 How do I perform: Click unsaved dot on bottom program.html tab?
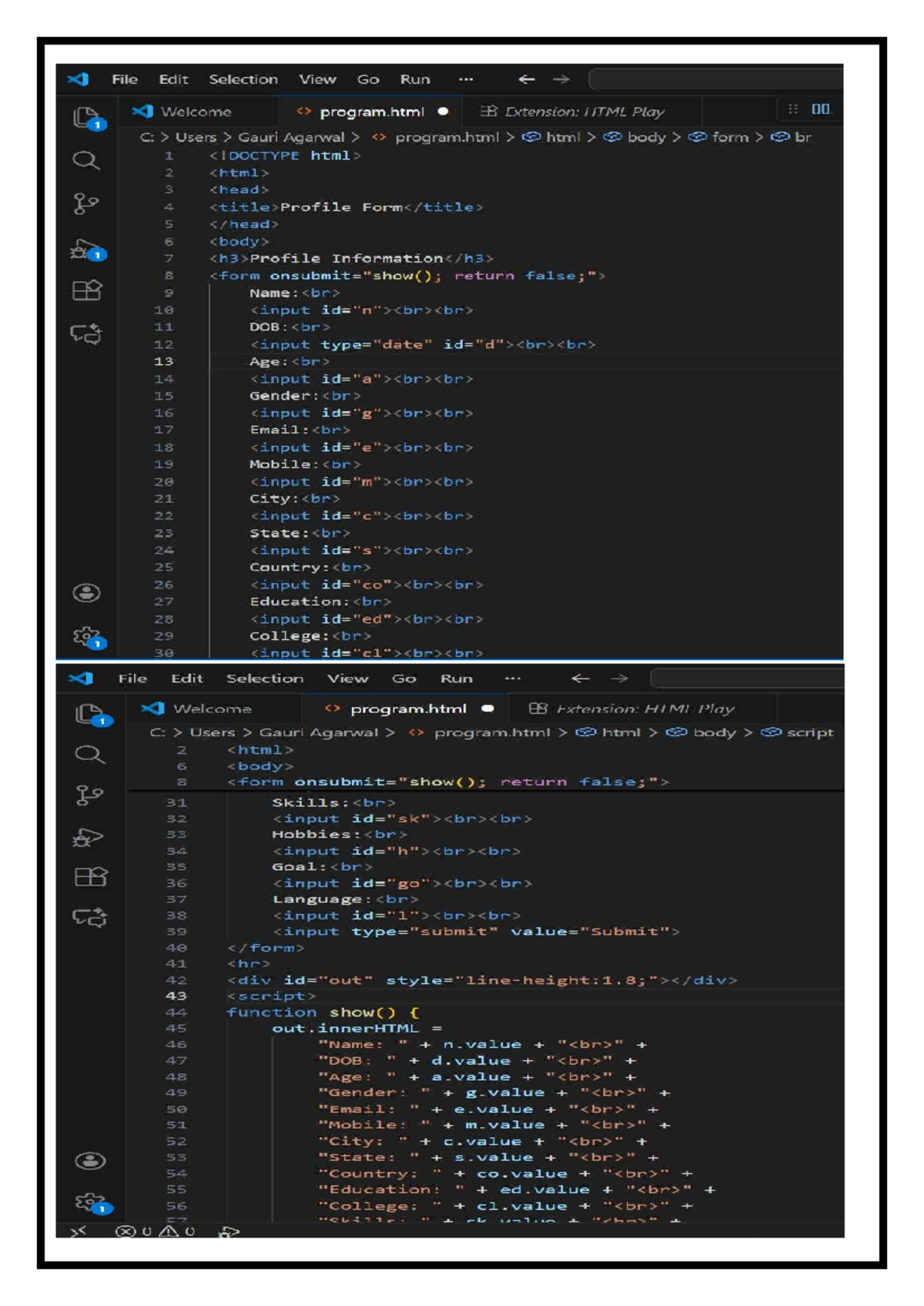tap(488, 708)
